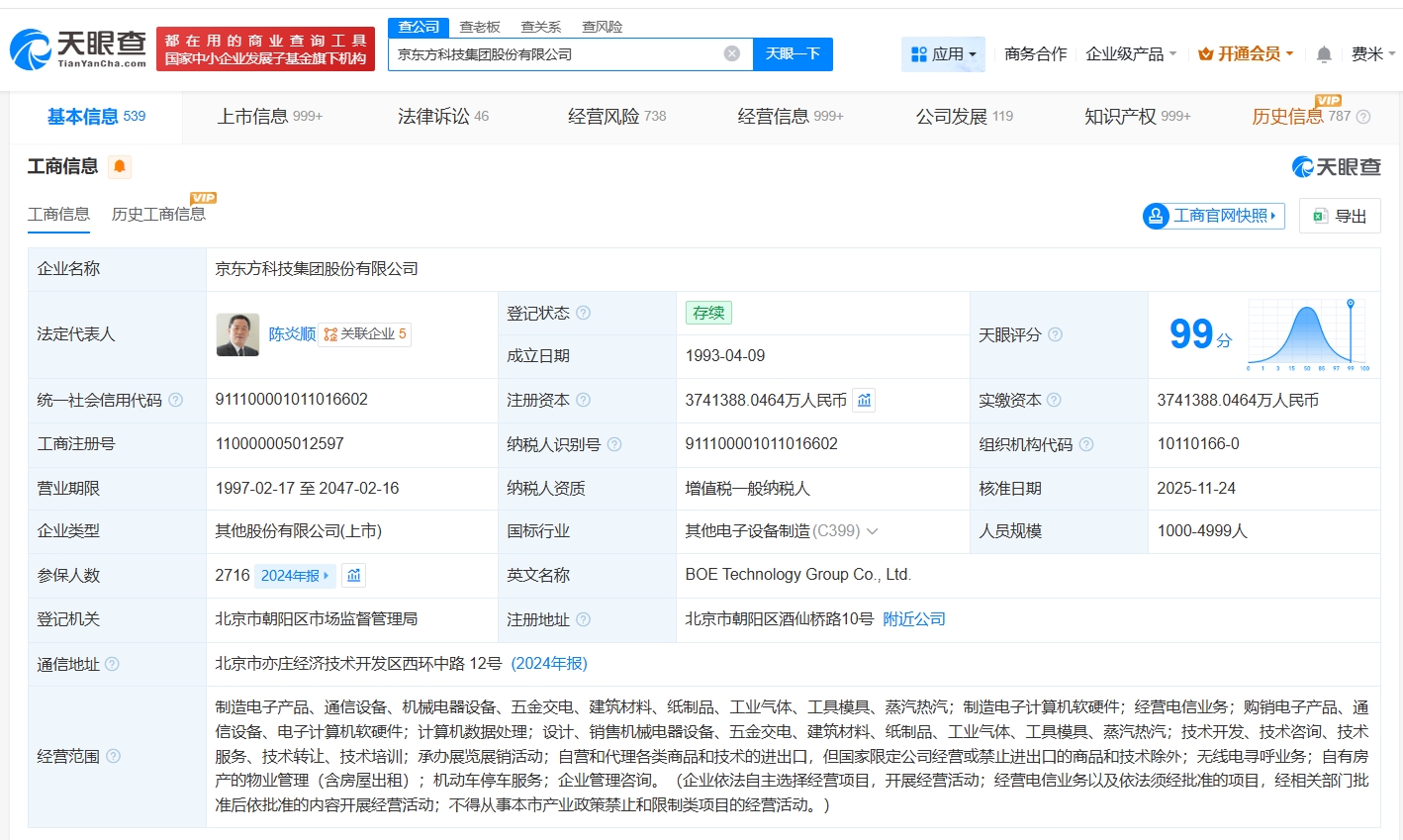Image resolution: width=1403 pixels, height=840 pixels.
Task: Open legal representative 陈炎顺 link
Action: coord(292,334)
